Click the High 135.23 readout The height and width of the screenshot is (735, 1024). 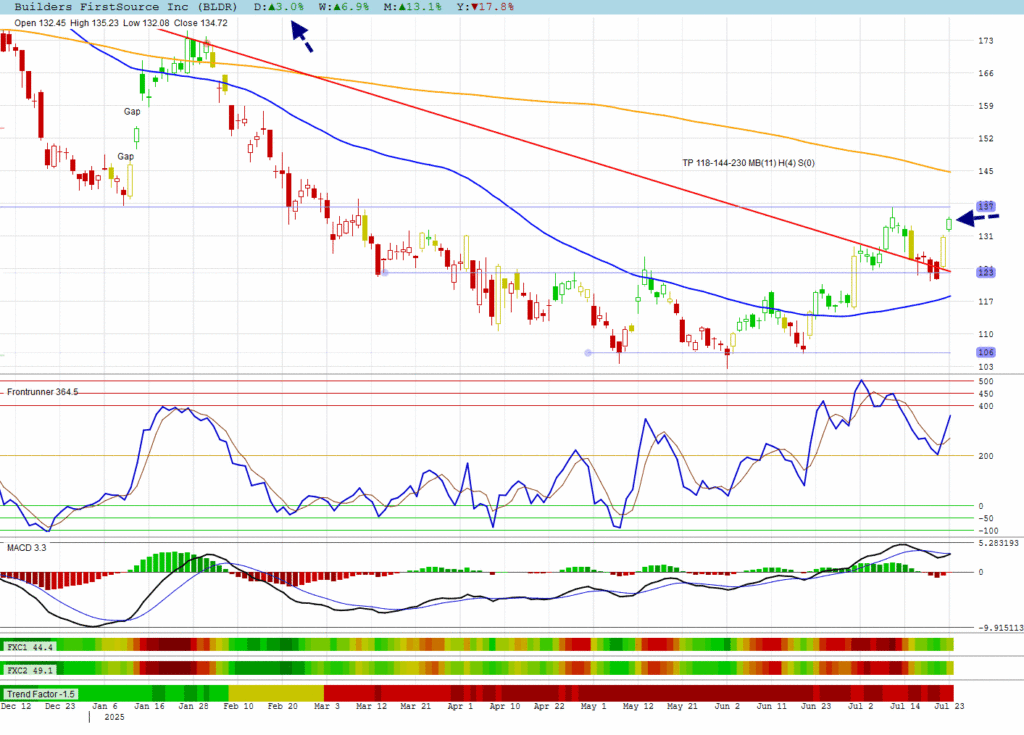[94, 23]
